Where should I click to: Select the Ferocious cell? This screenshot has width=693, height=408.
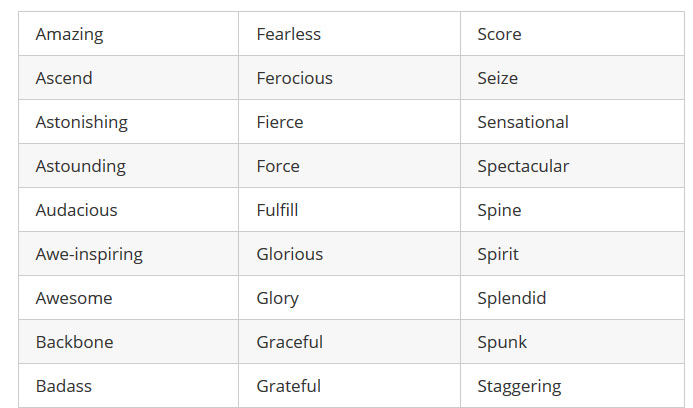click(294, 78)
